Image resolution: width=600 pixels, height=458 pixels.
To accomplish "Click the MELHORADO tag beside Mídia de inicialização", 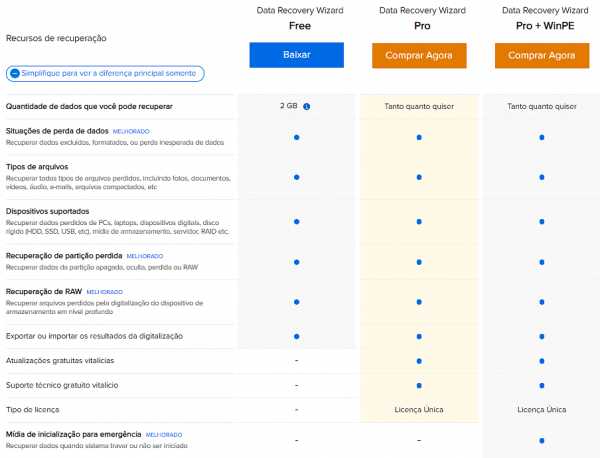I will point(164,435).
